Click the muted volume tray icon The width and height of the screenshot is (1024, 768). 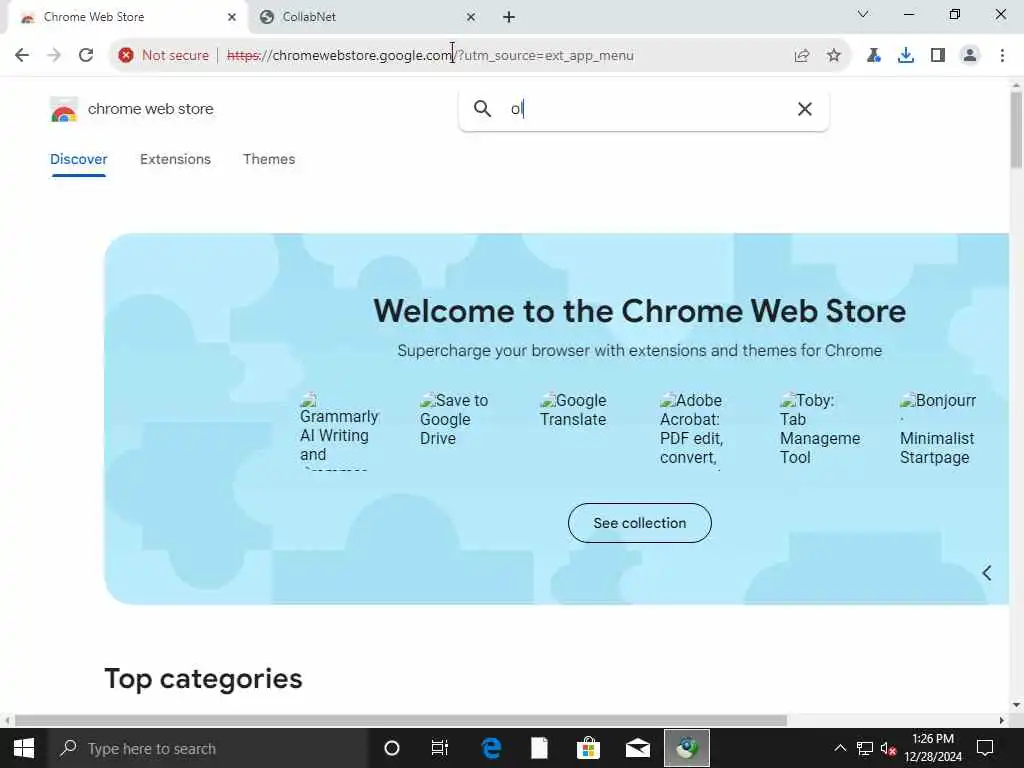(x=888, y=748)
